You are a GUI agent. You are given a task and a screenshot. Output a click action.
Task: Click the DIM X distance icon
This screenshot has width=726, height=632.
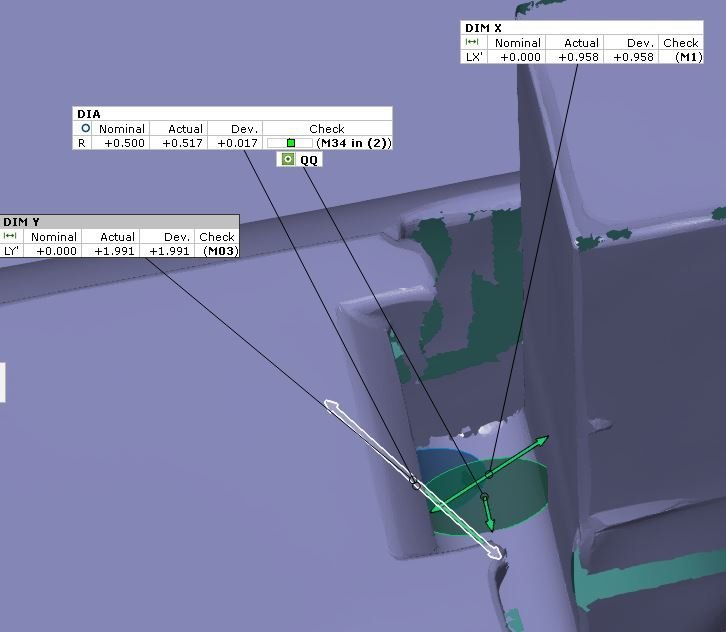coord(472,42)
